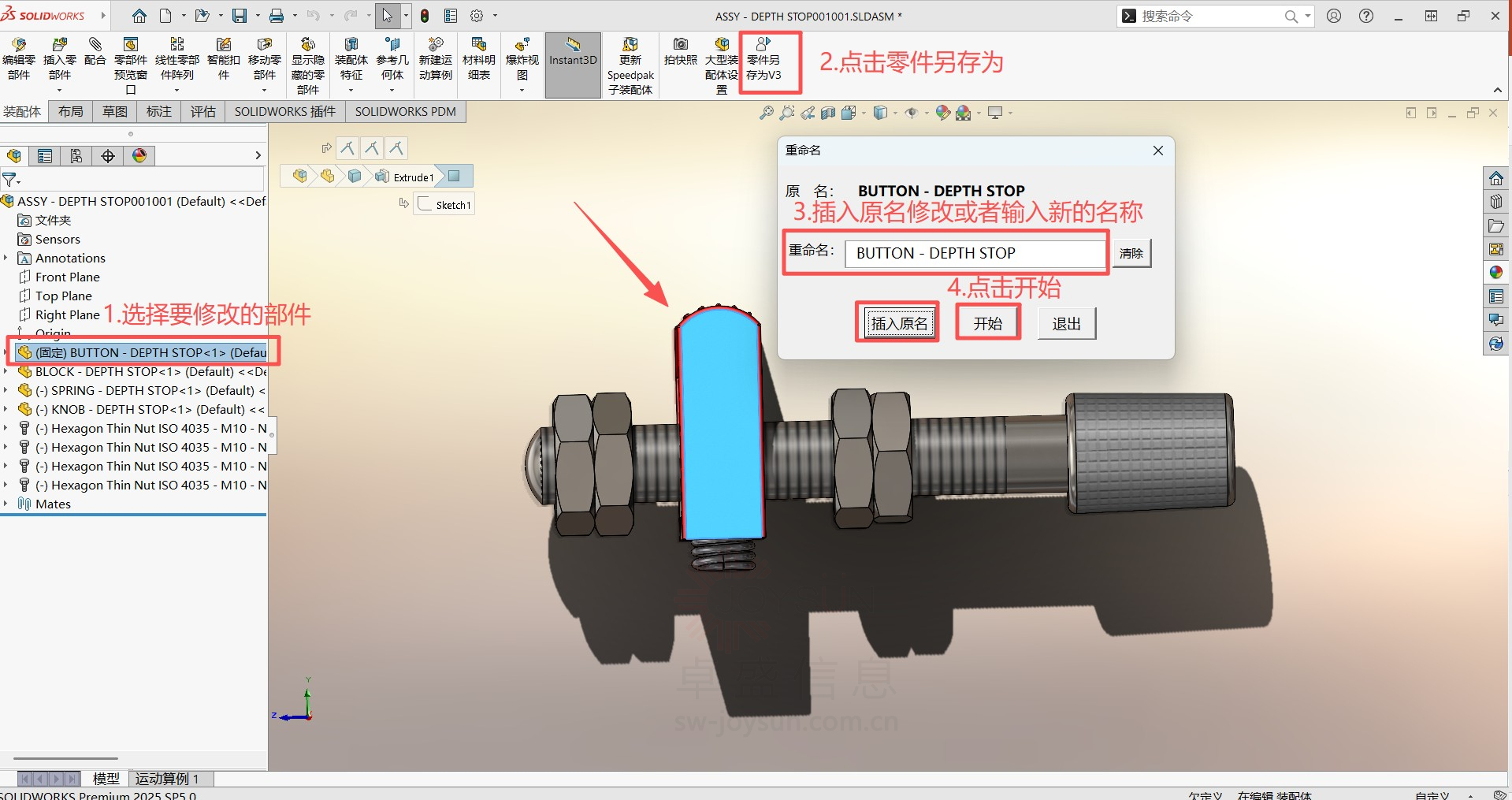Open the Print dropdown arrow
Image resolution: width=1512 pixels, height=800 pixels.
pos(295,16)
